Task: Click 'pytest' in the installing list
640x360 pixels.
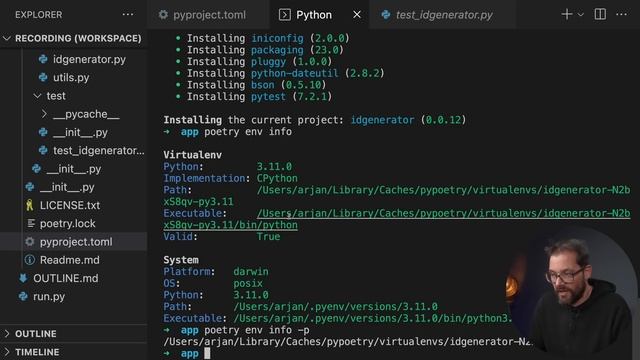Action: (268, 97)
